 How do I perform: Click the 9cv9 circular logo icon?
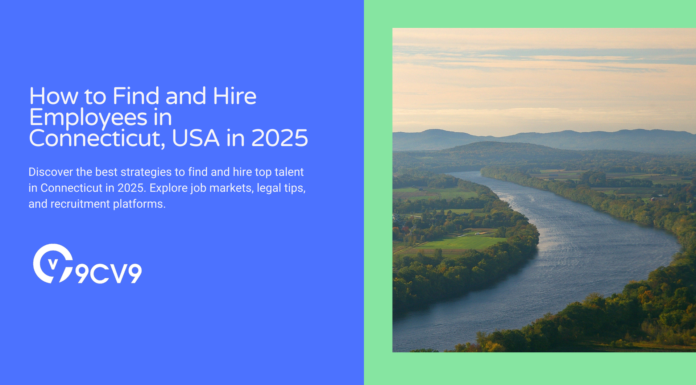53,263
